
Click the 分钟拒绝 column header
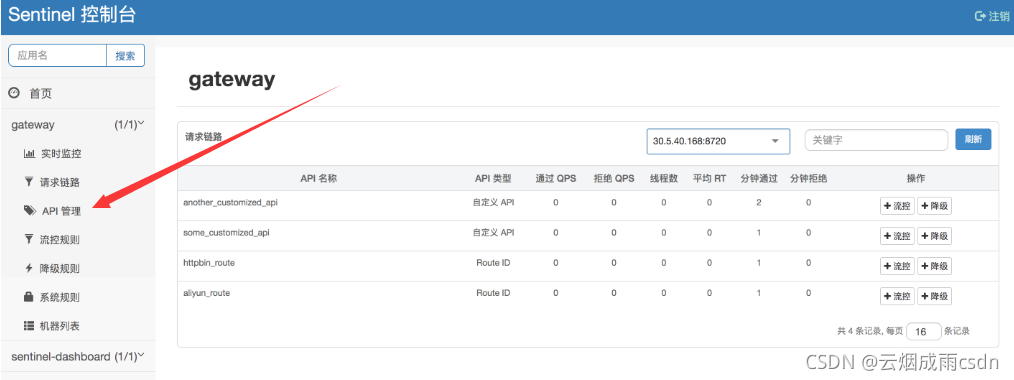(808, 178)
